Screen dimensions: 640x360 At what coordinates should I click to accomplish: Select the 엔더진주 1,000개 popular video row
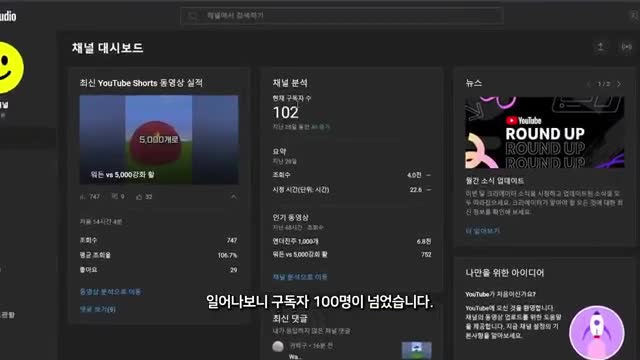352,242
